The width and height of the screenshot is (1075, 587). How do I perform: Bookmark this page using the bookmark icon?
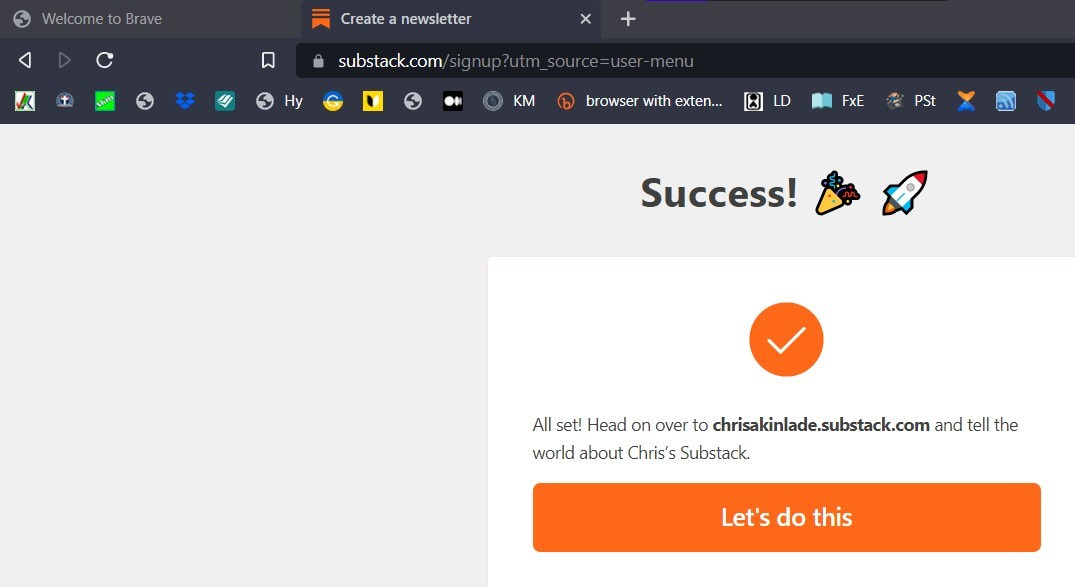pos(268,60)
